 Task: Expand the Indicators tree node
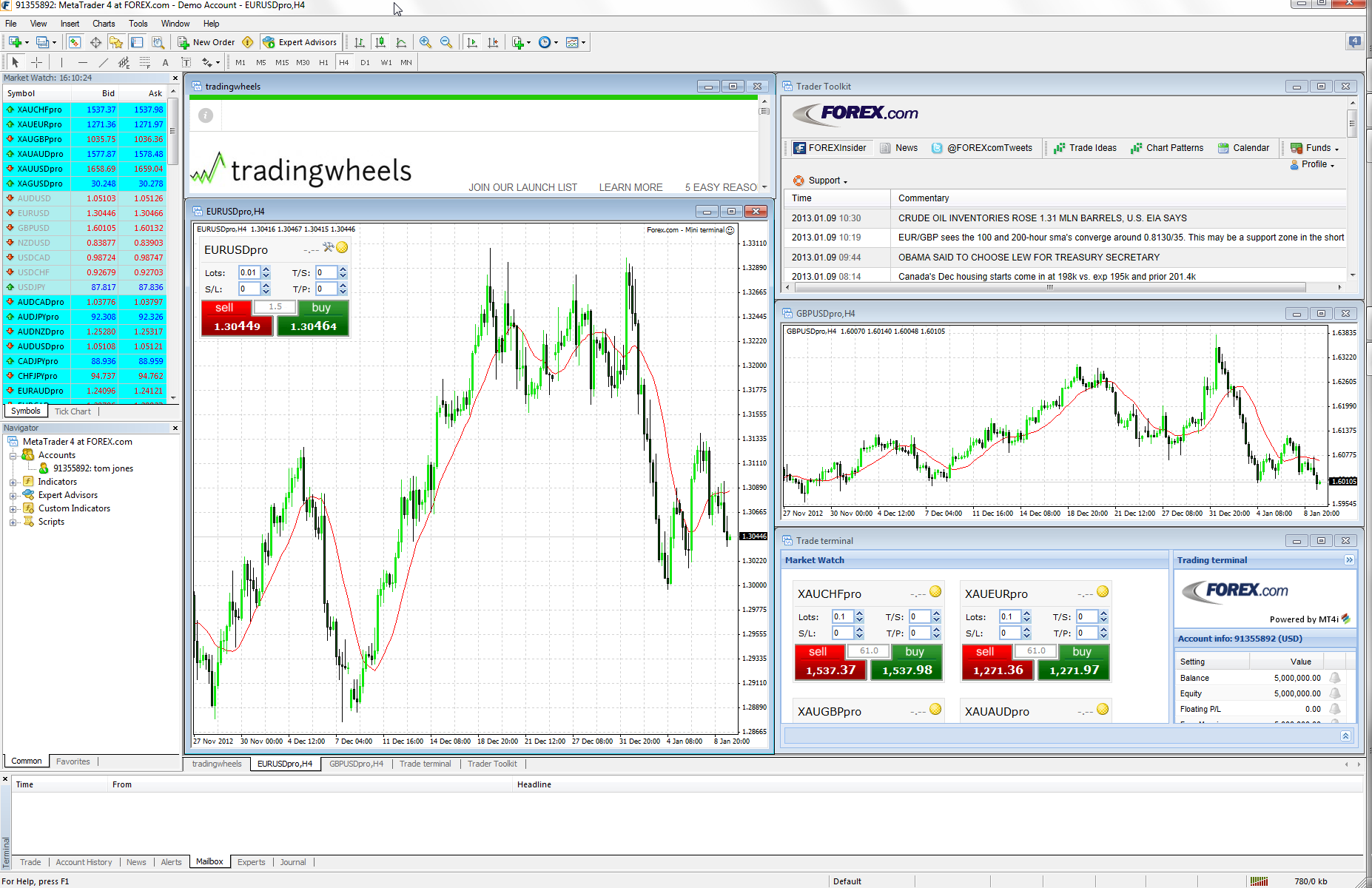coord(13,482)
